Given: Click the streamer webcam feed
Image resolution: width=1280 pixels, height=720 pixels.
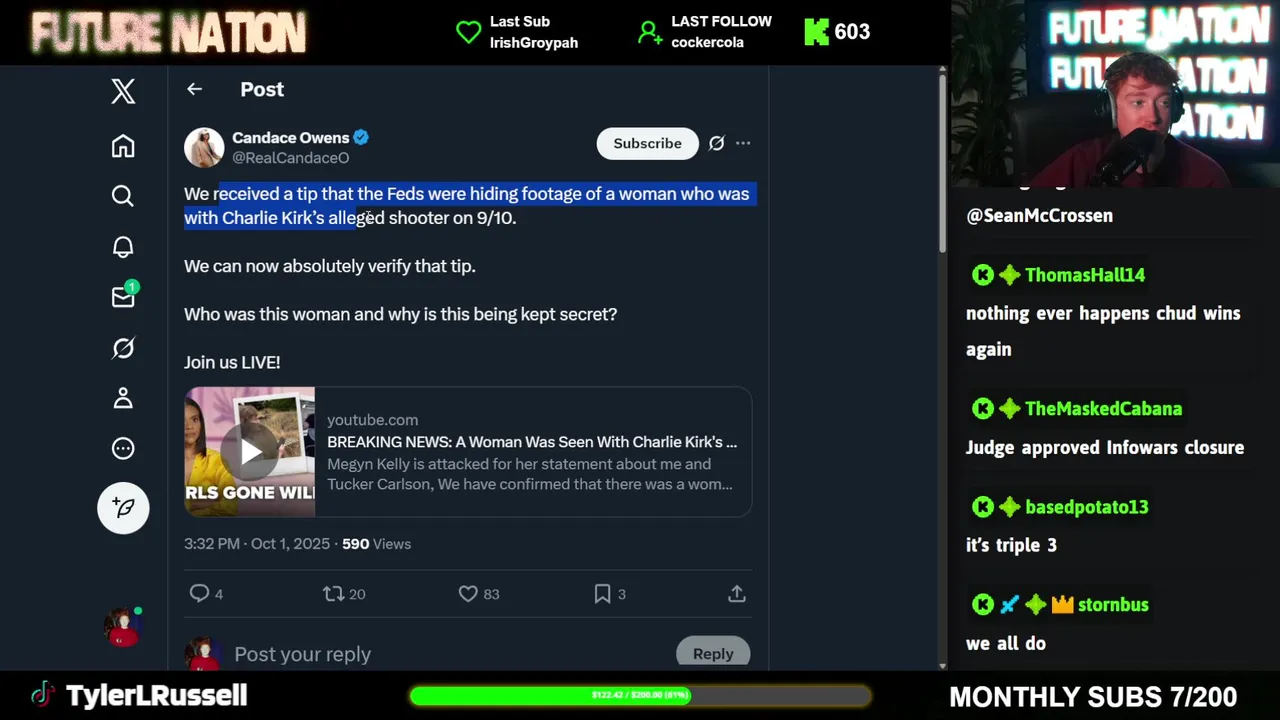Looking at the screenshot, I should click(1115, 93).
